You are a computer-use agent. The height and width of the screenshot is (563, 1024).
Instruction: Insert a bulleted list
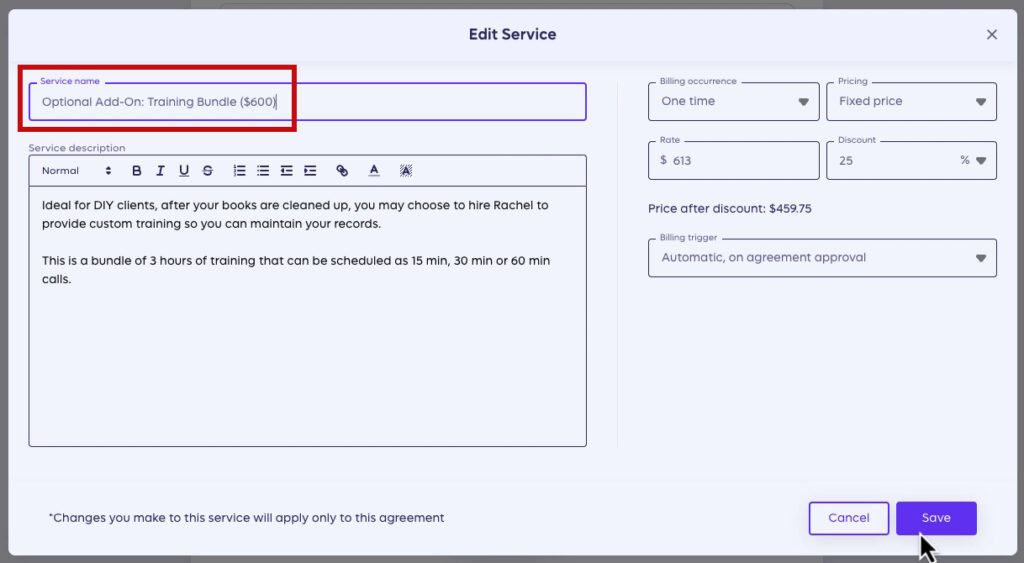263,170
